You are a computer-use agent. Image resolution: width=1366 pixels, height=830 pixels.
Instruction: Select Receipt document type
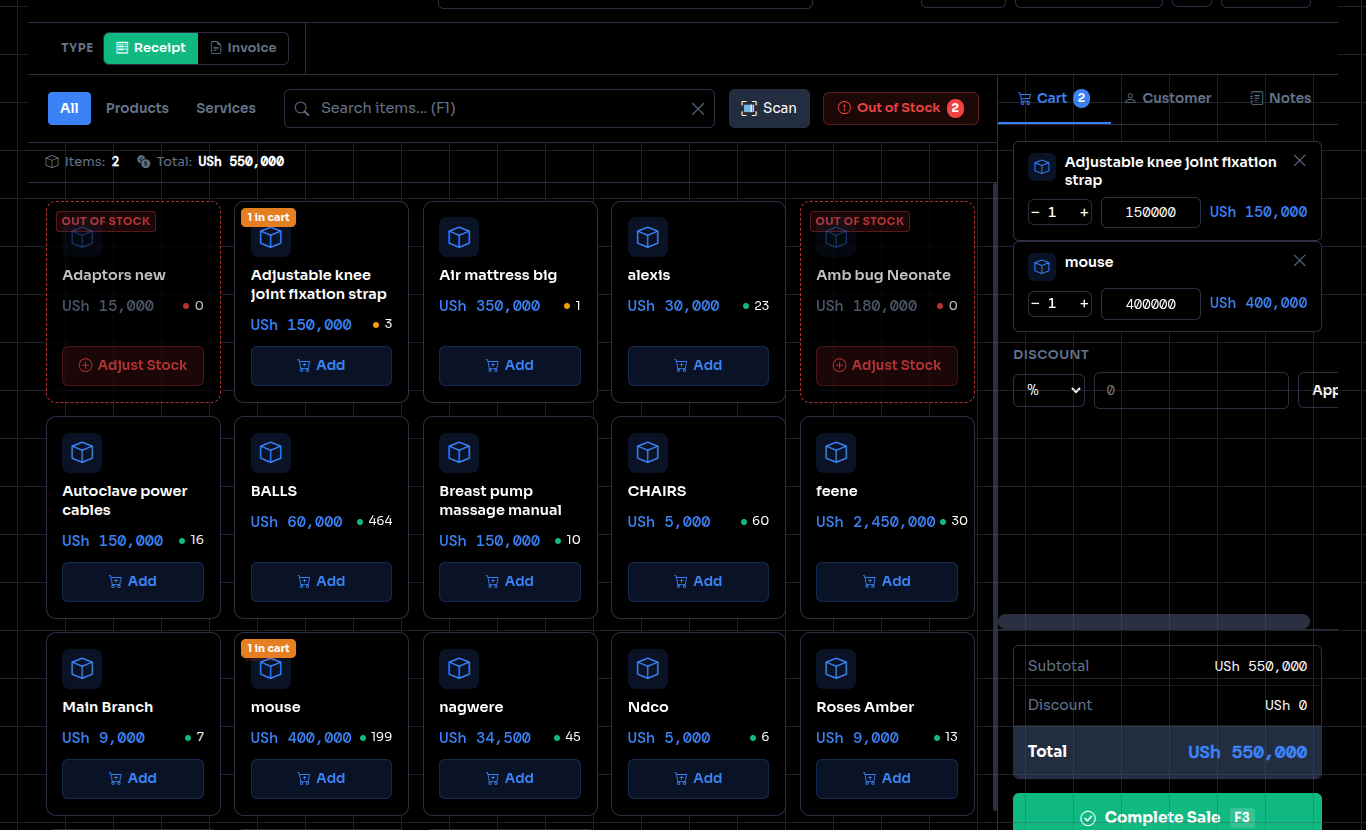tap(151, 48)
